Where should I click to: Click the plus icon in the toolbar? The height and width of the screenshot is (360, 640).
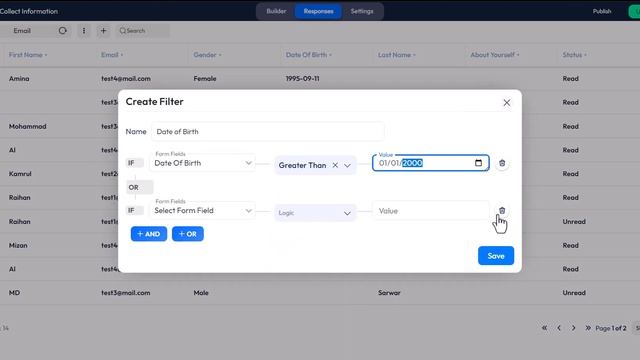[x=103, y=31]
